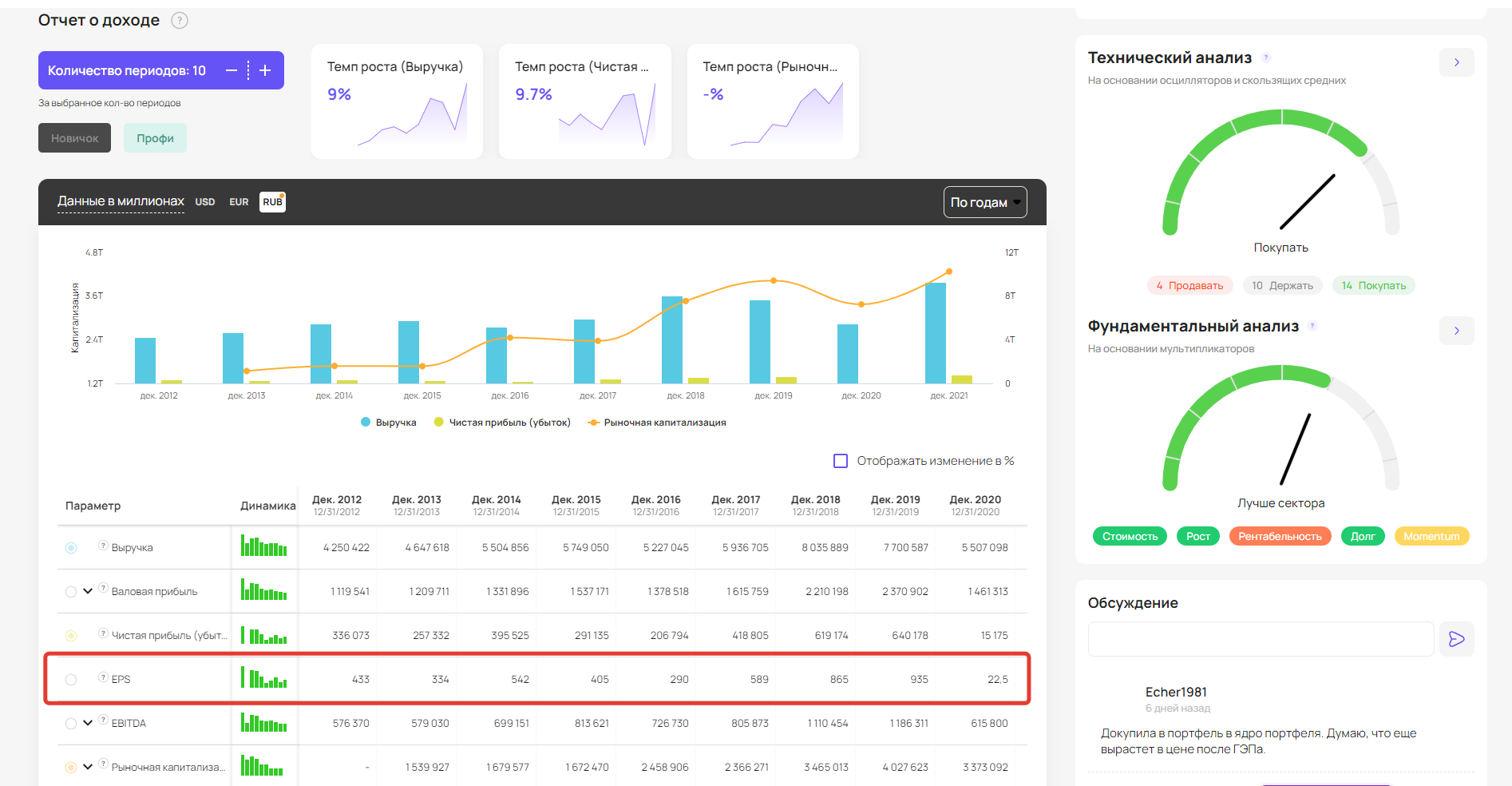Viewport: 1512px width, 786px height.
Task: Open help icon next to Отчет о доходе
Action: 180,21
